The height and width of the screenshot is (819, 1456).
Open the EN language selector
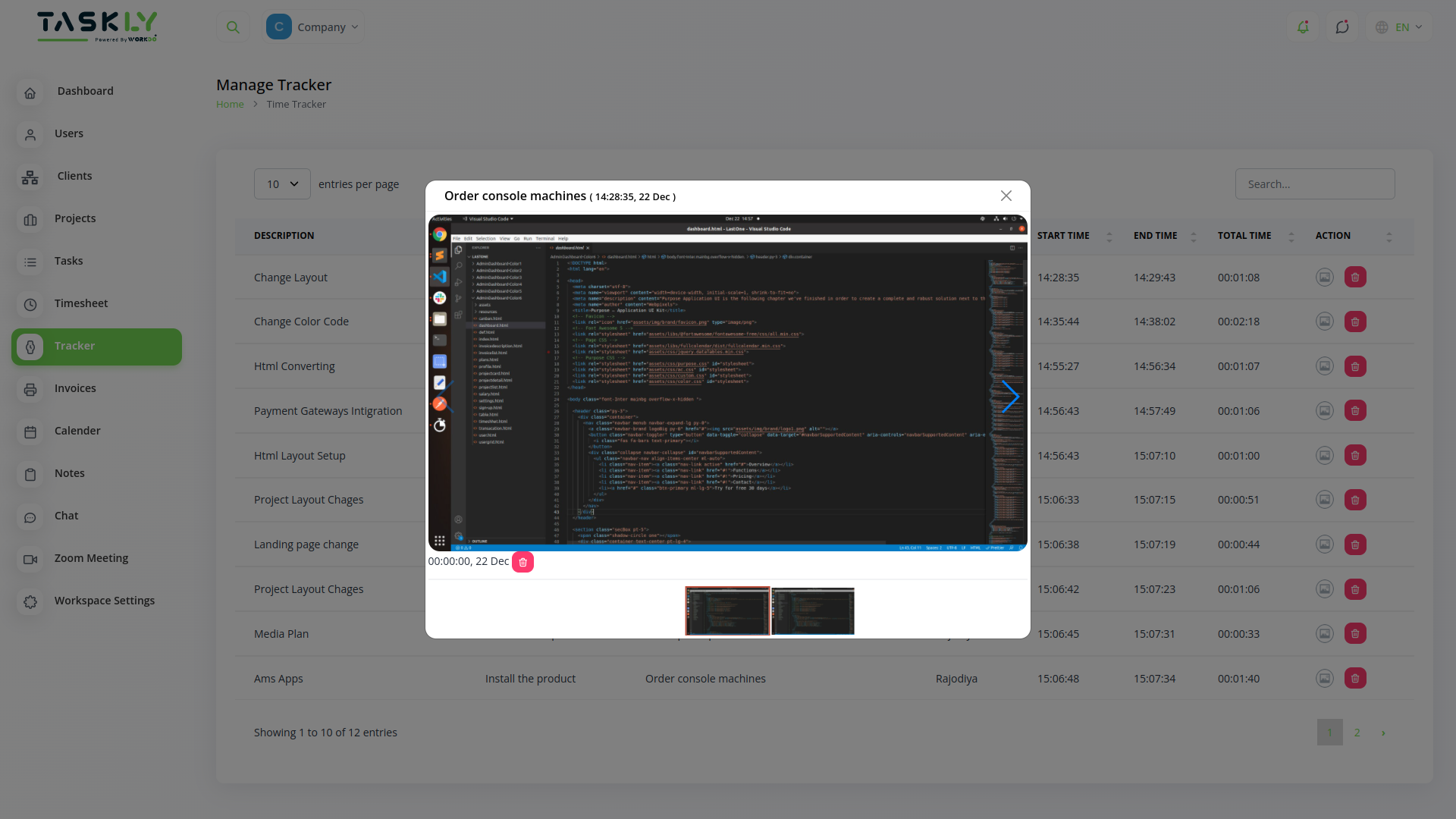(x=1398, y=27)
